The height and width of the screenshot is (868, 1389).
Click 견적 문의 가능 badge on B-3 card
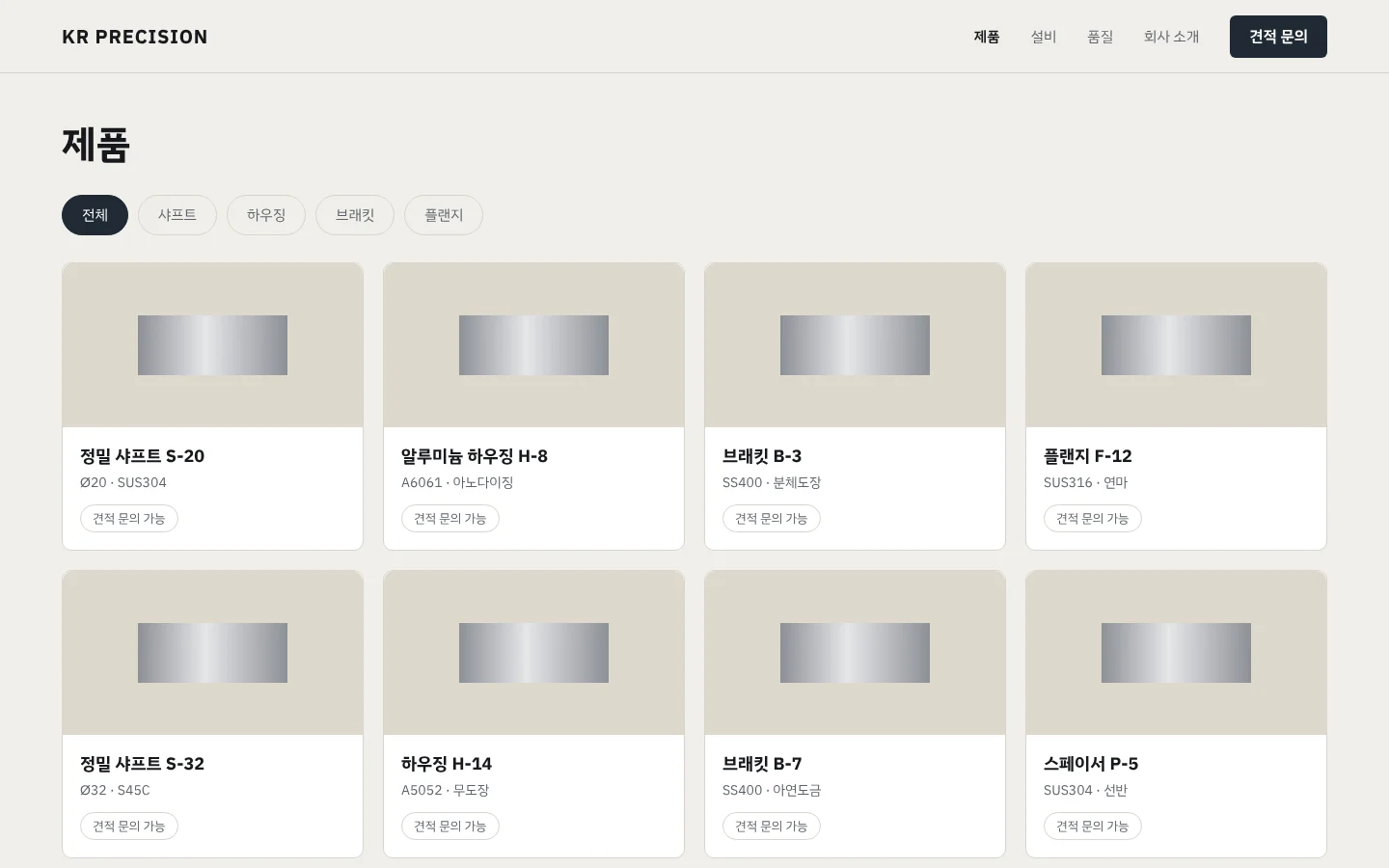772,519
